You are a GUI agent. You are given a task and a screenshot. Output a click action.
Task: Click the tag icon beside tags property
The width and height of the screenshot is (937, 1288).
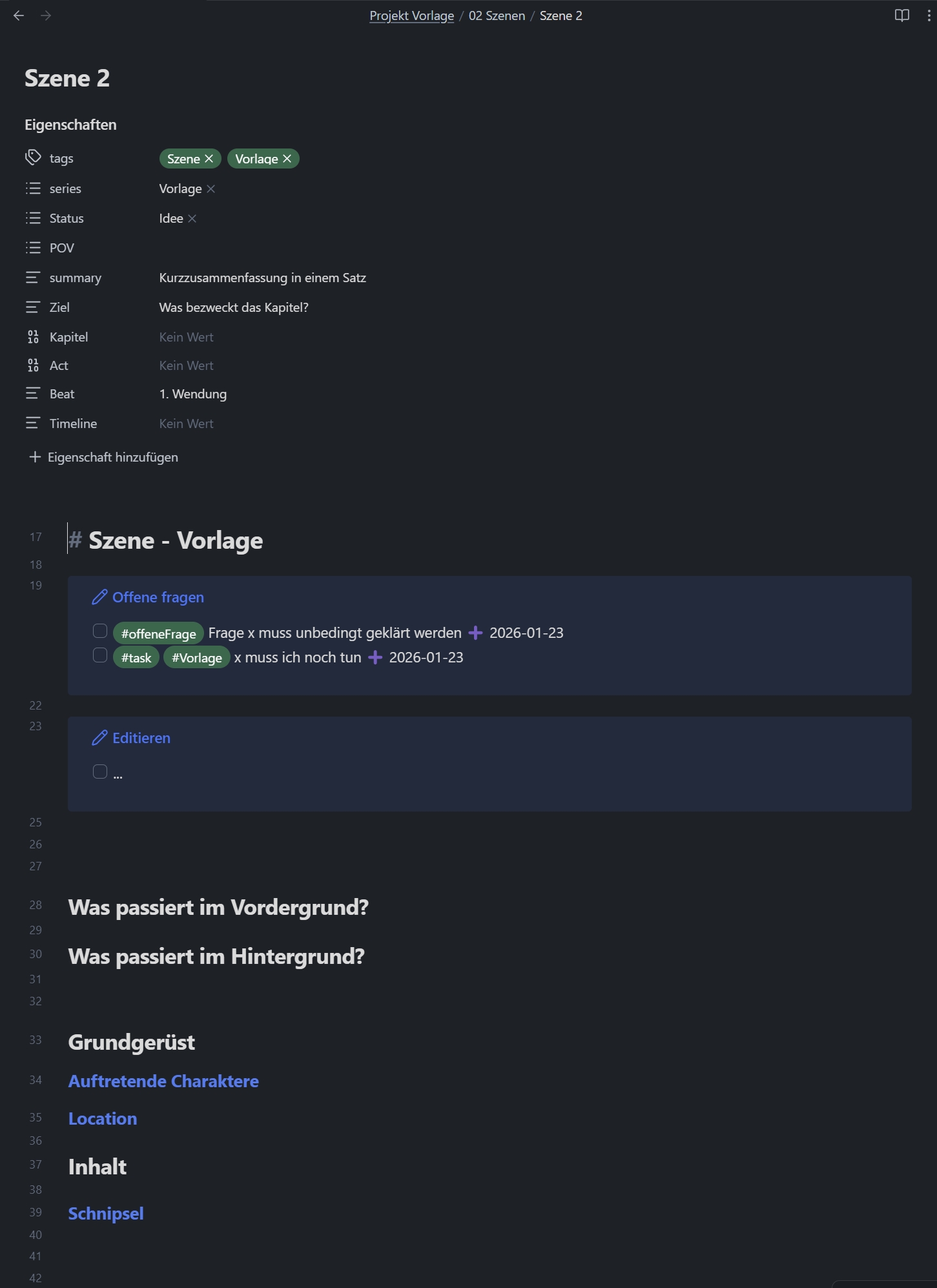click(33, 157)
